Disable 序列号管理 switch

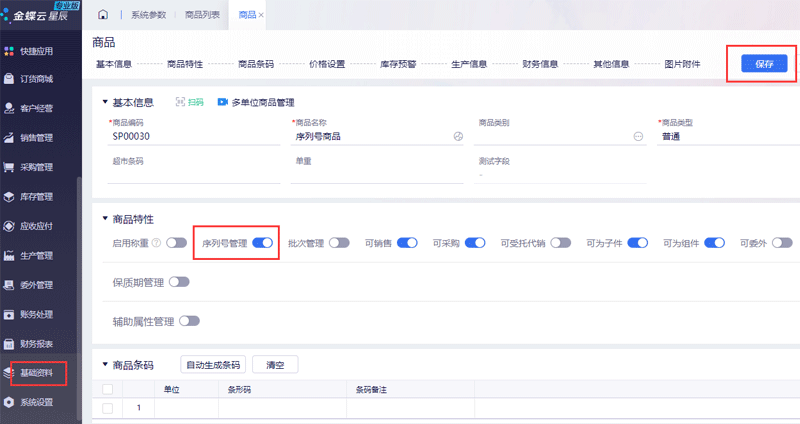pos(263,243)
